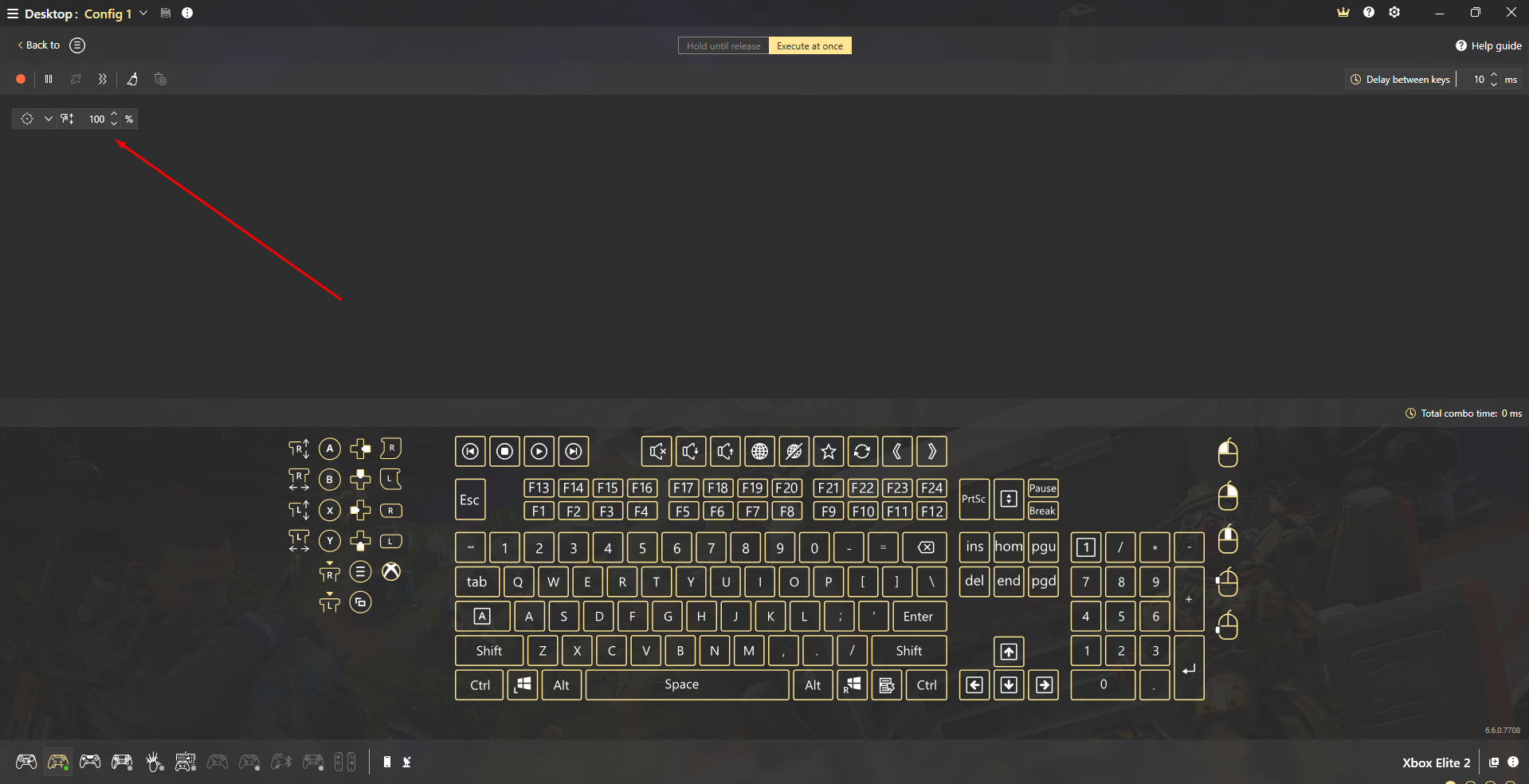Add the PrtSc key

pyautogui.click(x=974, y=499)
